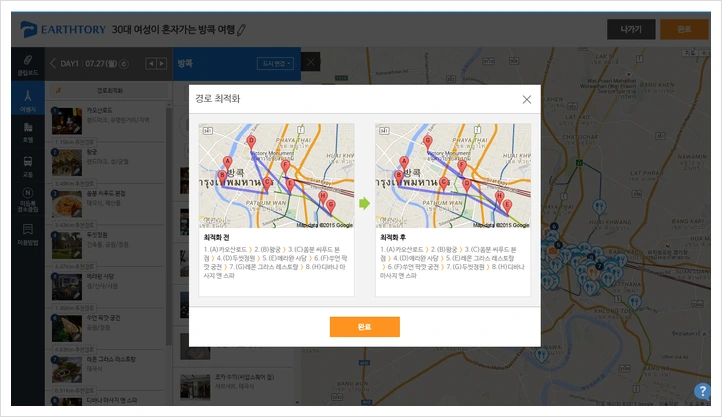Select the 두씻정원 itinerary item
Screen dimensions: 722x417
[107, 244]
